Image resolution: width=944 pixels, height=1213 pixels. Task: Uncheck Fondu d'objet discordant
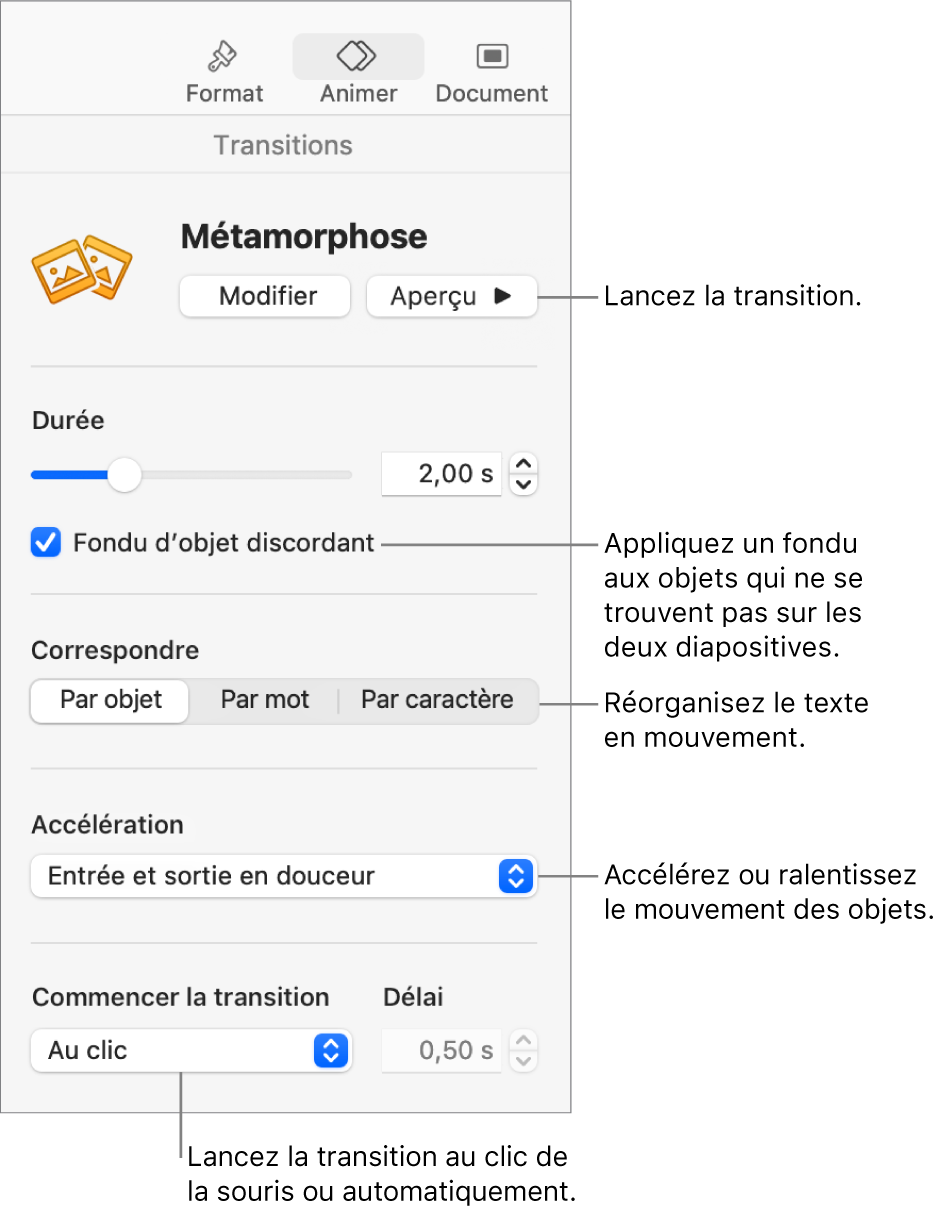45,543
